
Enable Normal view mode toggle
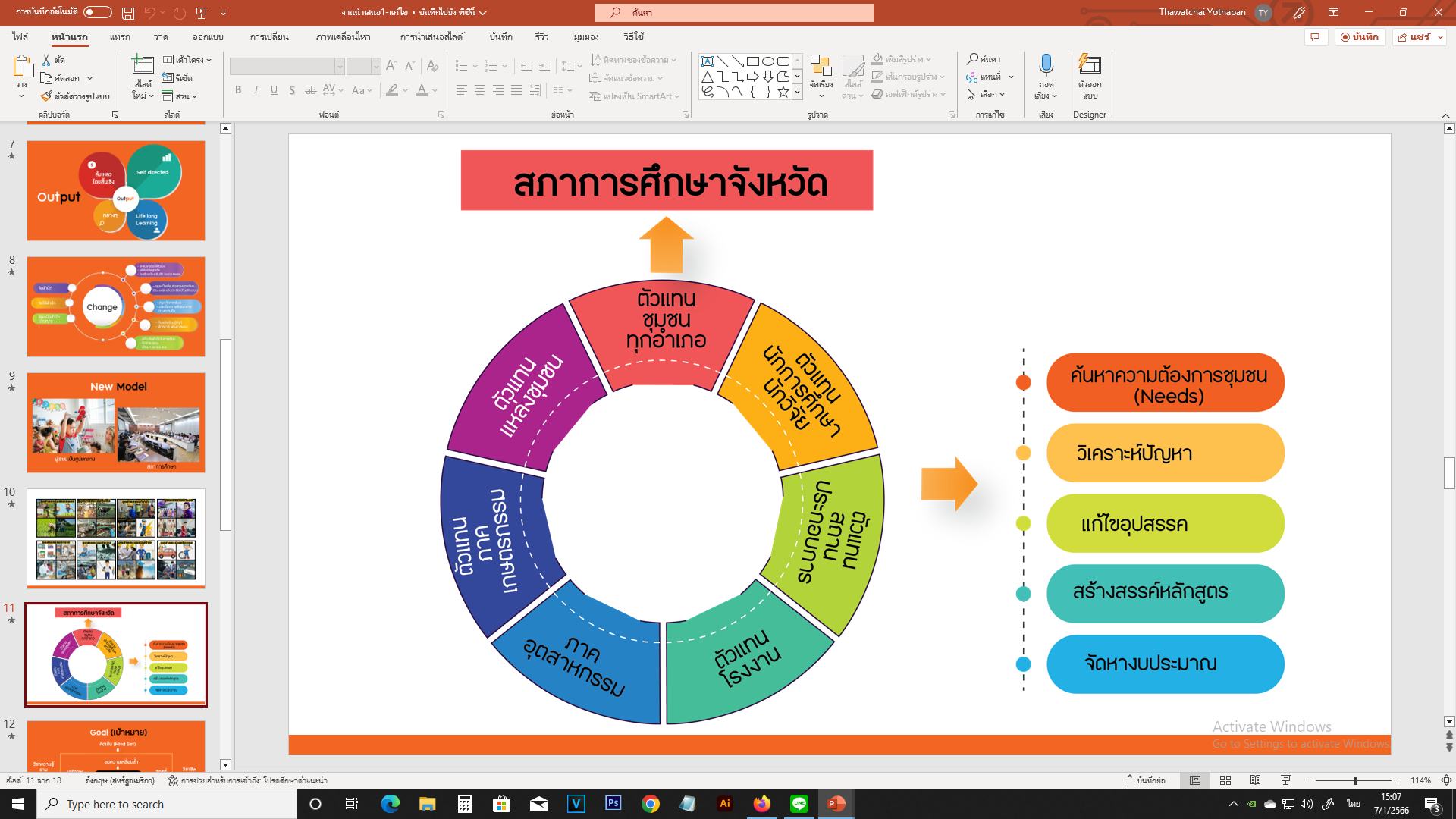click(1196, 780)
